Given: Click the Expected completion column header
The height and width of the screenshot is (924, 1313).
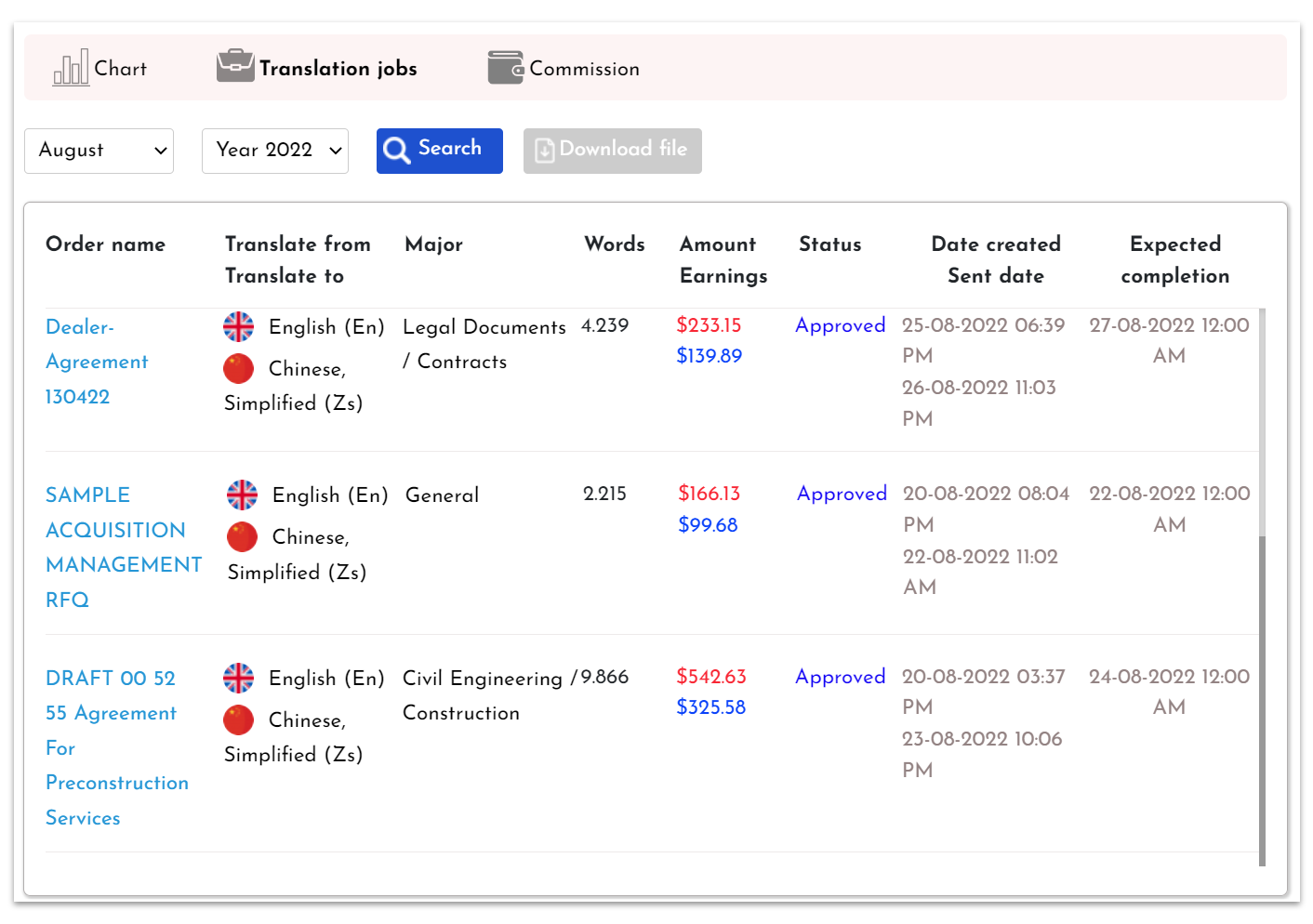Looking at the screenshot, I should click(1175, 260).
